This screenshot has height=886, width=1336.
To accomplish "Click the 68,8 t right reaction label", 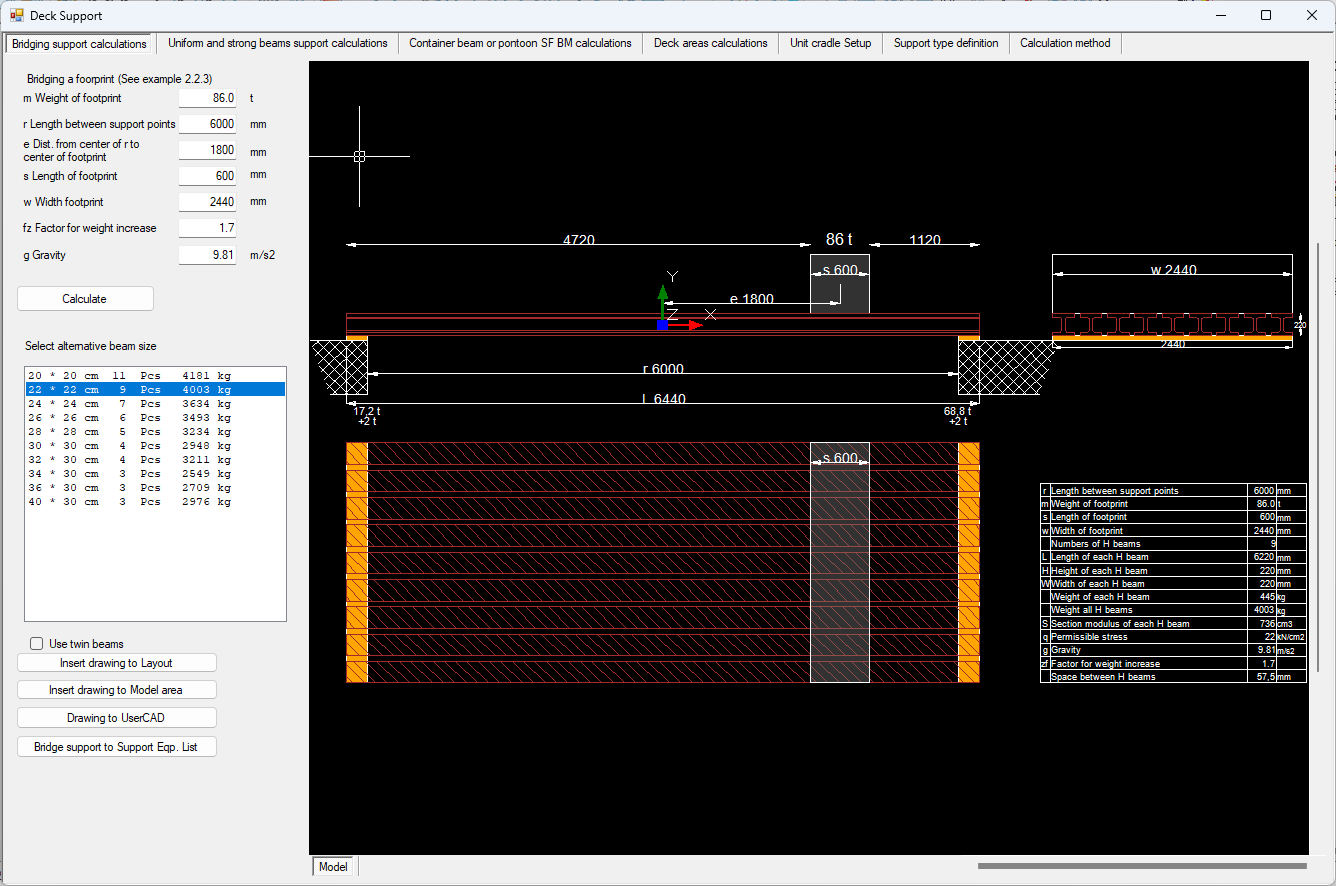I will [x=957, y=411].
